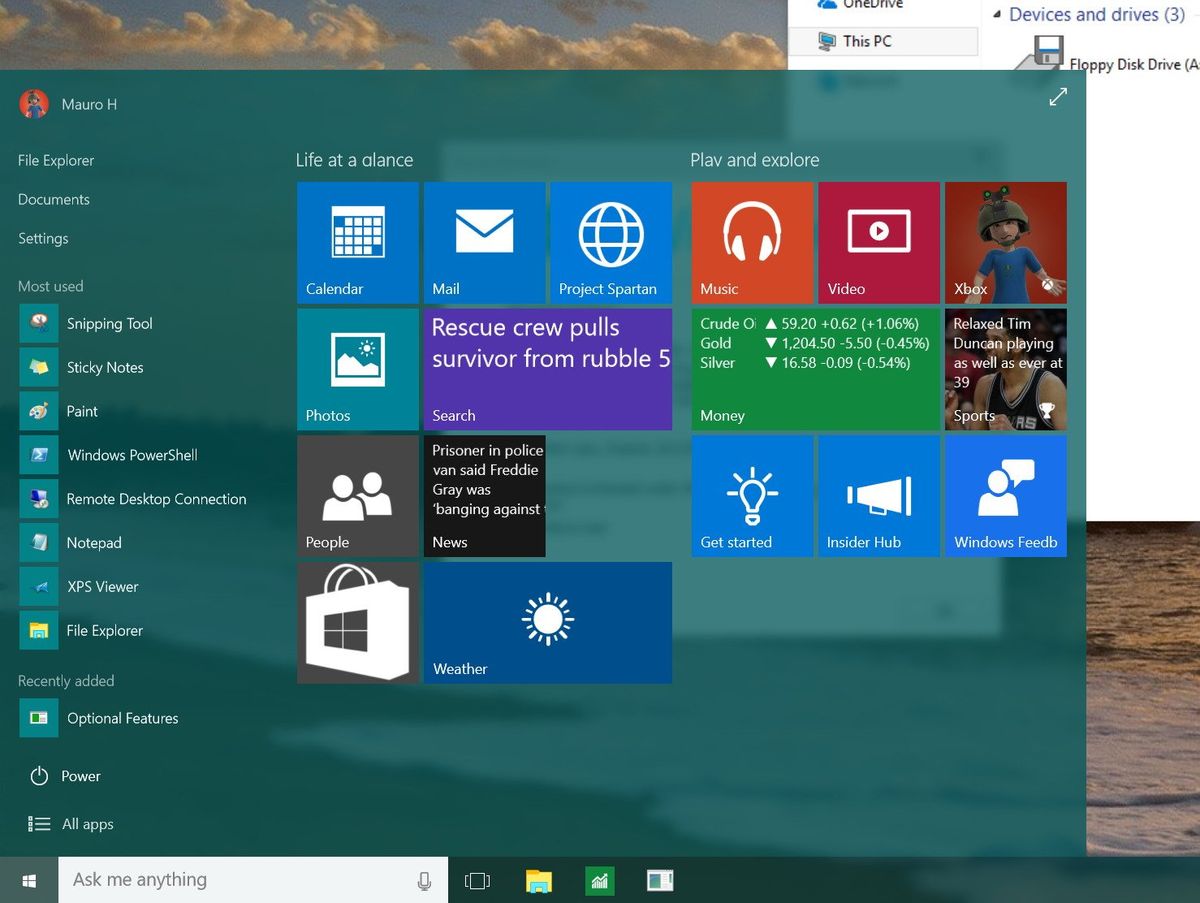Open Task View from the taskbar
Screen dimensions: 1200x903
coord(477,880)
